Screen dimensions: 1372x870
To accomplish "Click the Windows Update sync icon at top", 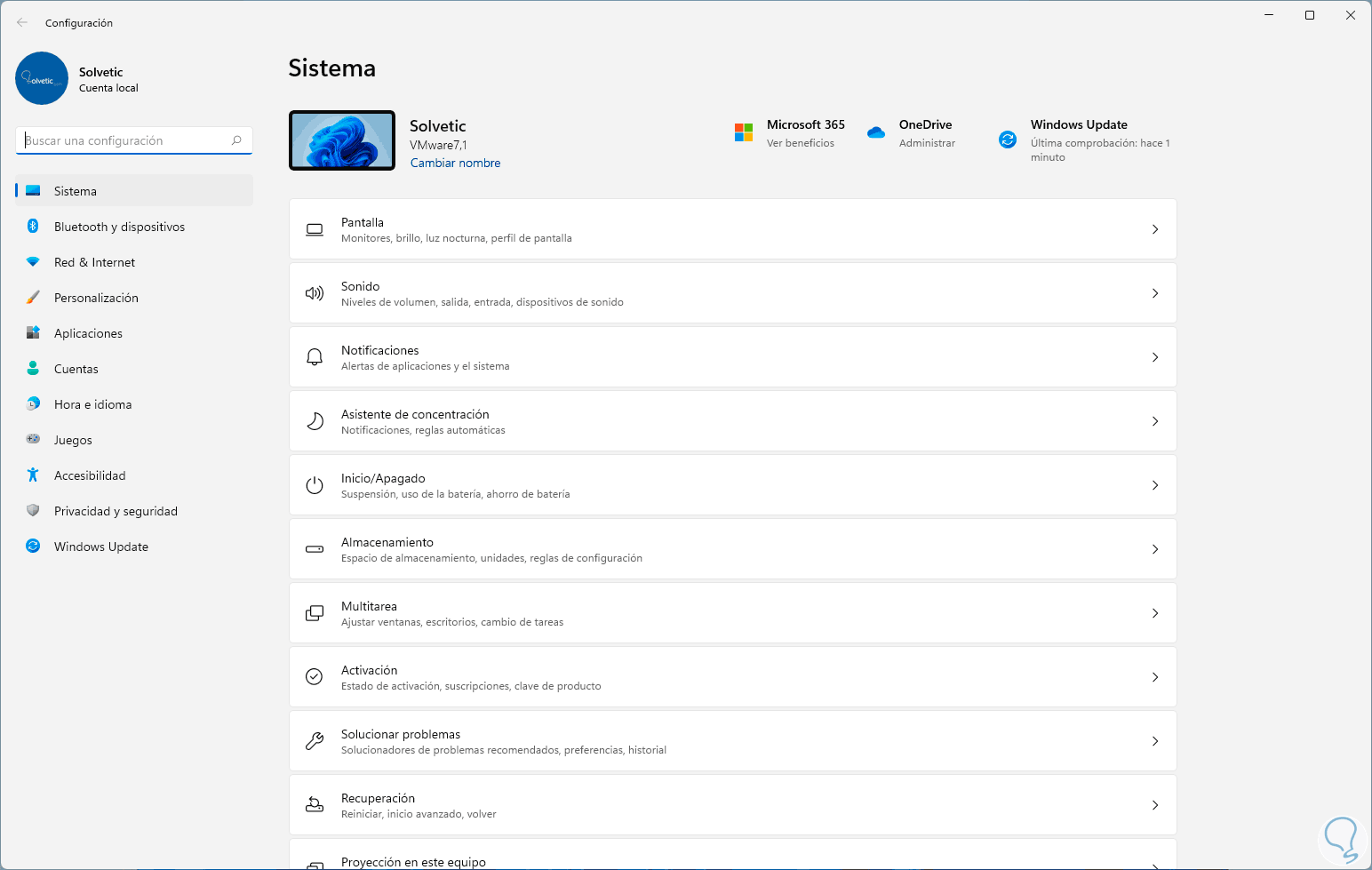I will [x=1008, y=140].
